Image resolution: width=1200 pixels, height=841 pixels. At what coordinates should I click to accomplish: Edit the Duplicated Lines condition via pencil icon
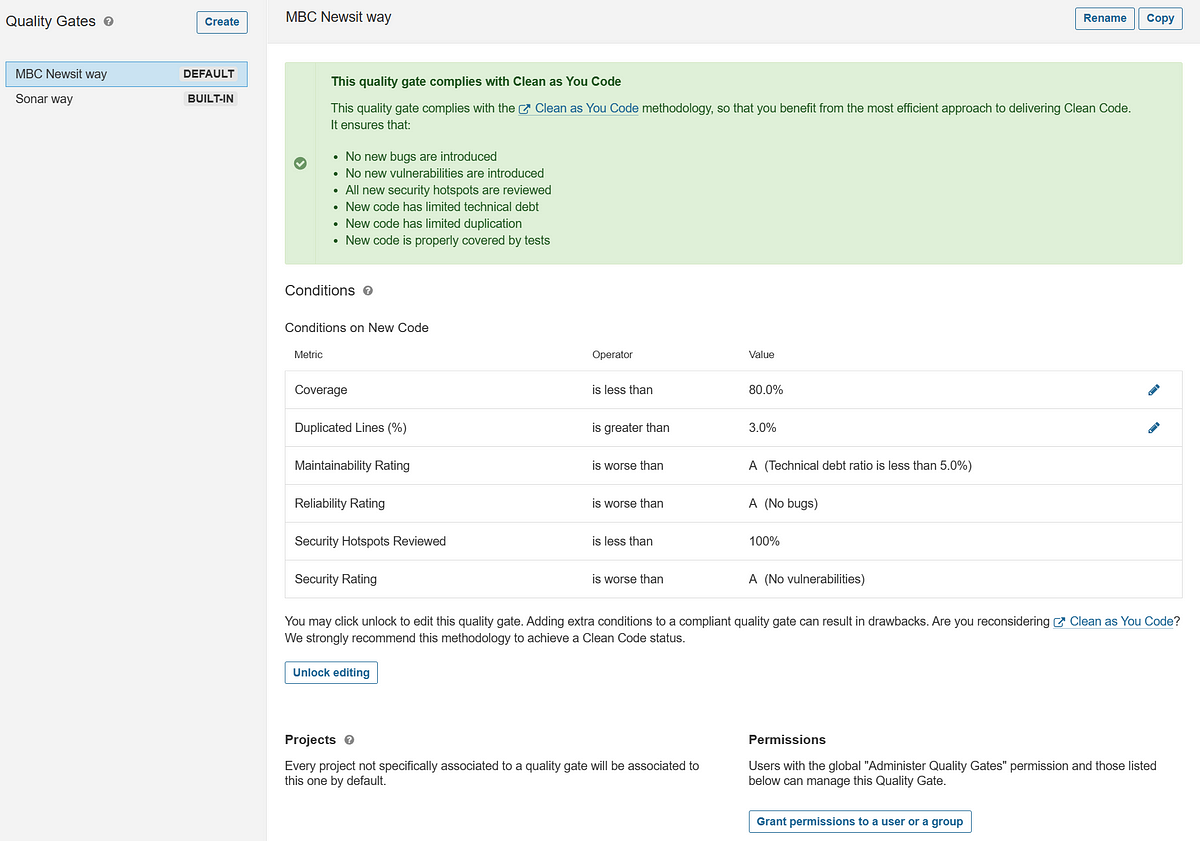[x=1154, y=428]
